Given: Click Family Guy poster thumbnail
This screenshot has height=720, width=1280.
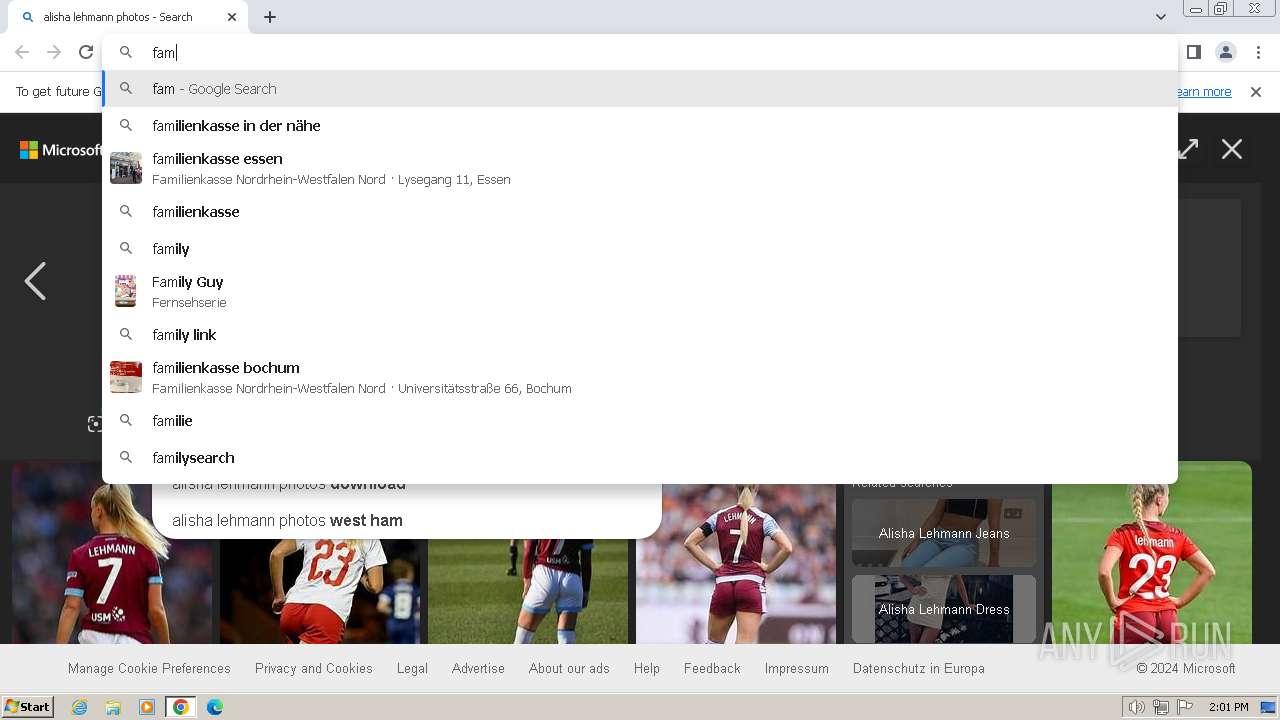Looking at the screenshot, I should [x=126, y=291].
